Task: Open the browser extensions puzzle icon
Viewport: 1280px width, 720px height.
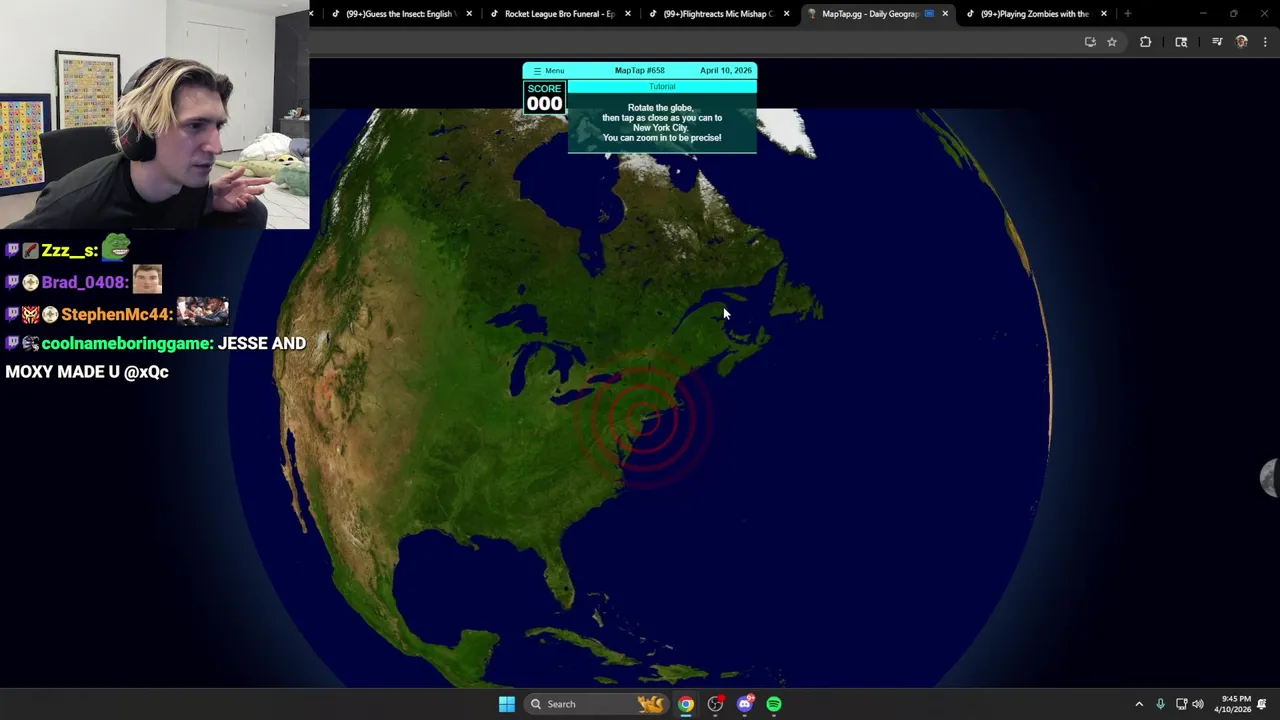Action: (x=1145, y=42)
